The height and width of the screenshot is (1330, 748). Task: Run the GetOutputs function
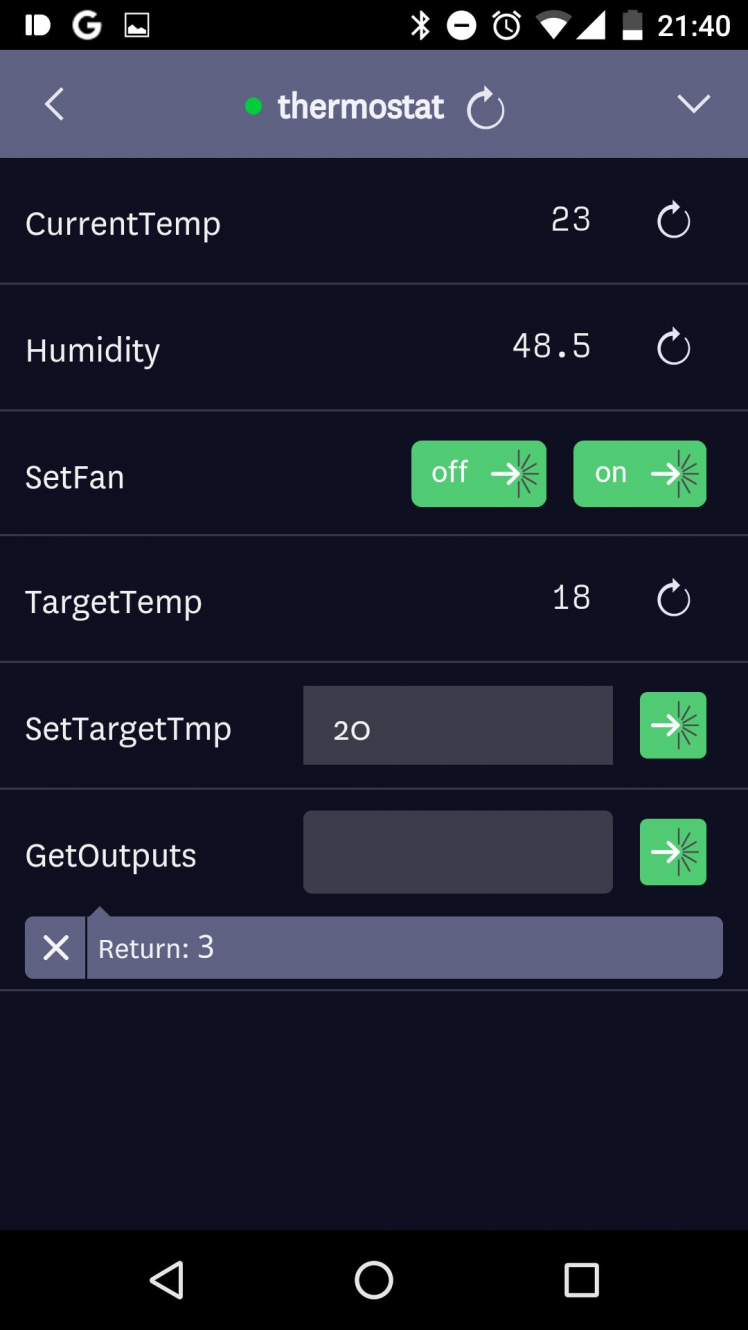(673, 852)
